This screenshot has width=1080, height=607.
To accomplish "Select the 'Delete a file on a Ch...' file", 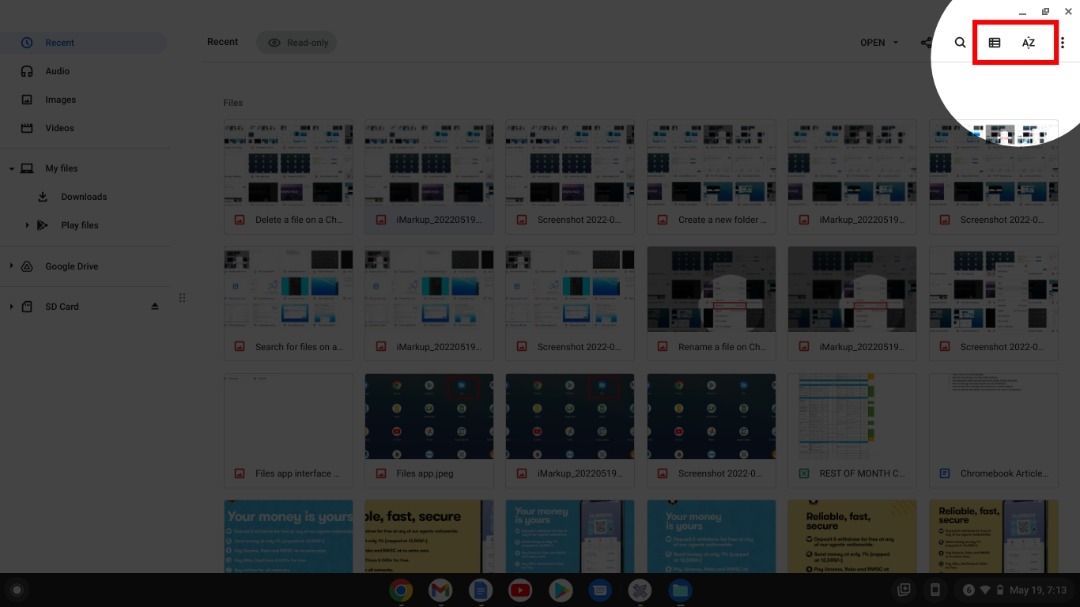I will tap(289, 177).
